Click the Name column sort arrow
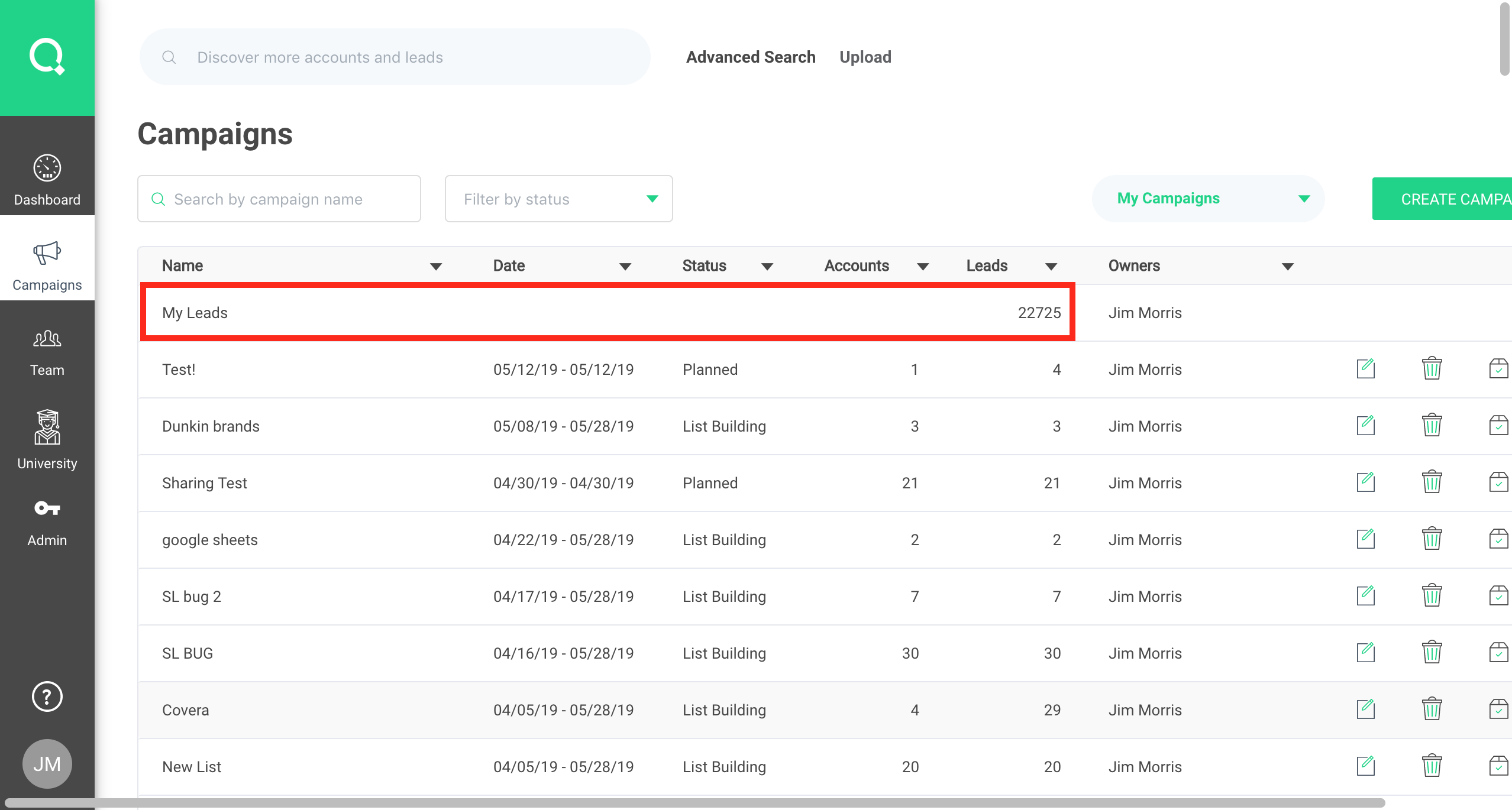This screenshot has width=1512, height=810. coord(436,267)
